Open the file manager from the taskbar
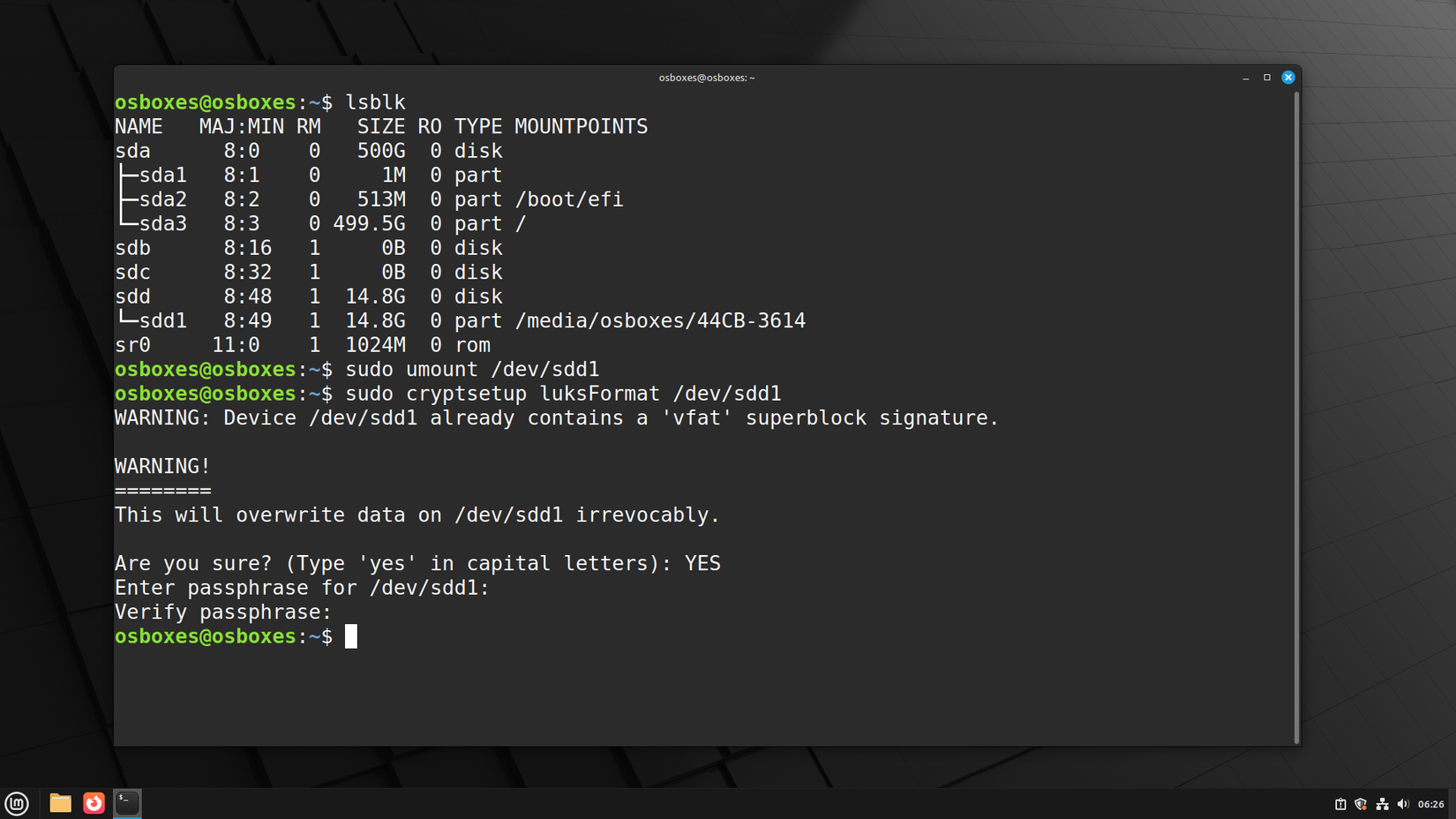 pyautogui.click(x=59, y=803)
